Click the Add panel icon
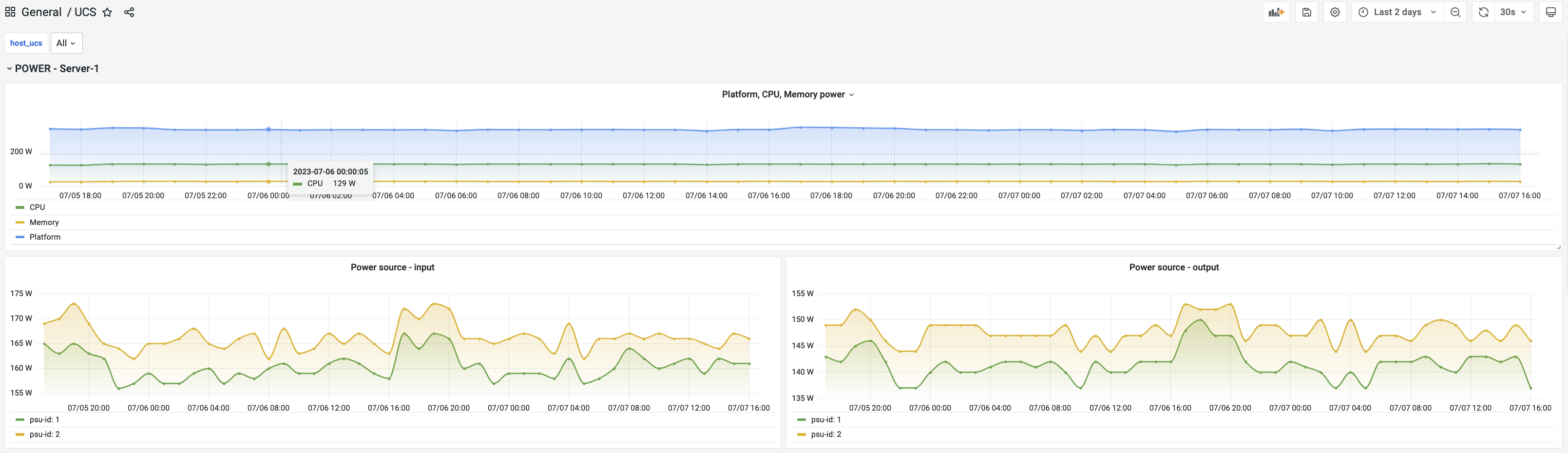Screen dimensions: 1568x453 [x=1276, y=12]
